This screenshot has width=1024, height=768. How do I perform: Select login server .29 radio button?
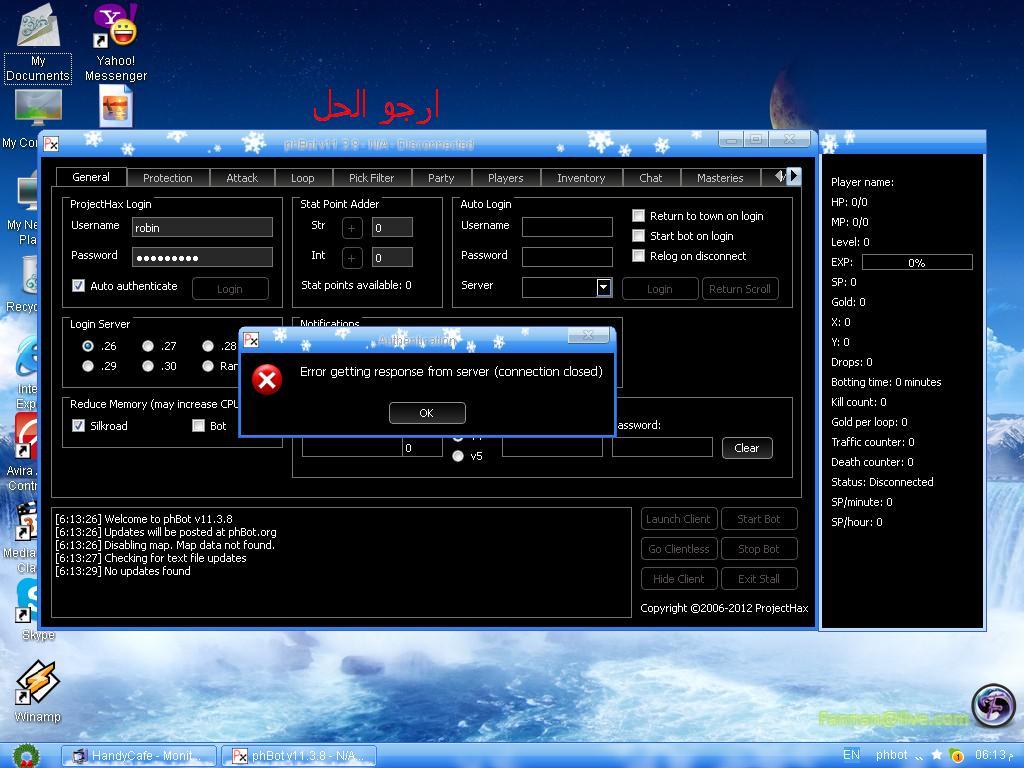point(88,366)
